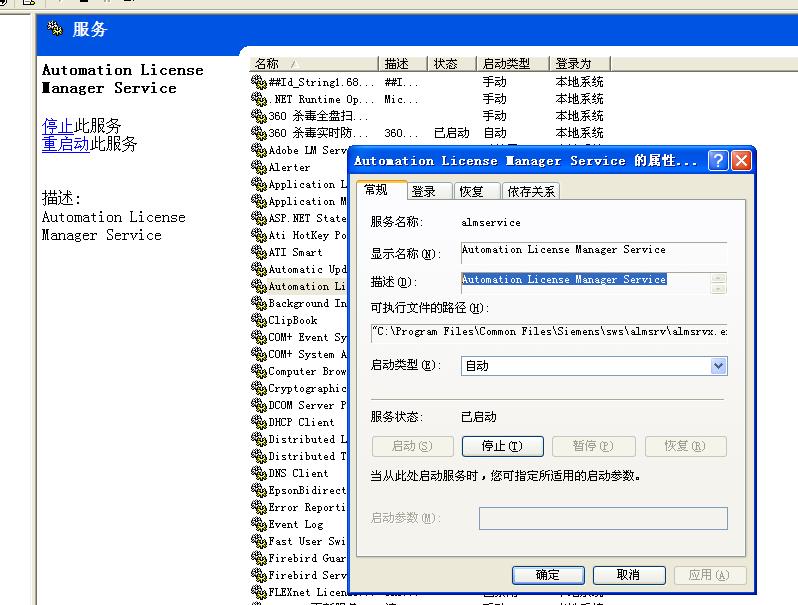This screenshot has width=798, height=605.
Task: Select the Firebird Guardian service row
Action: [x=298, y=558]
